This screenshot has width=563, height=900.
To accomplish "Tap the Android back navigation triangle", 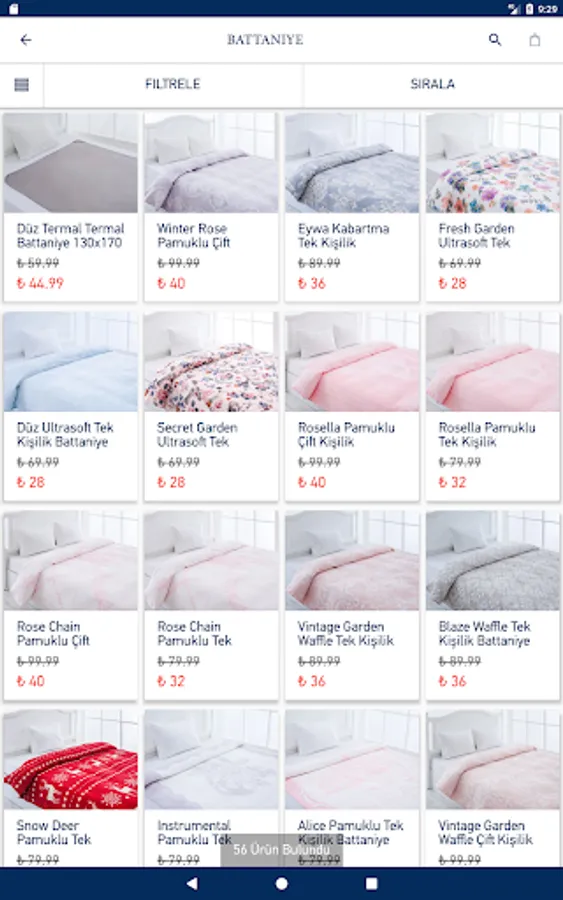I will coord(192,883).
